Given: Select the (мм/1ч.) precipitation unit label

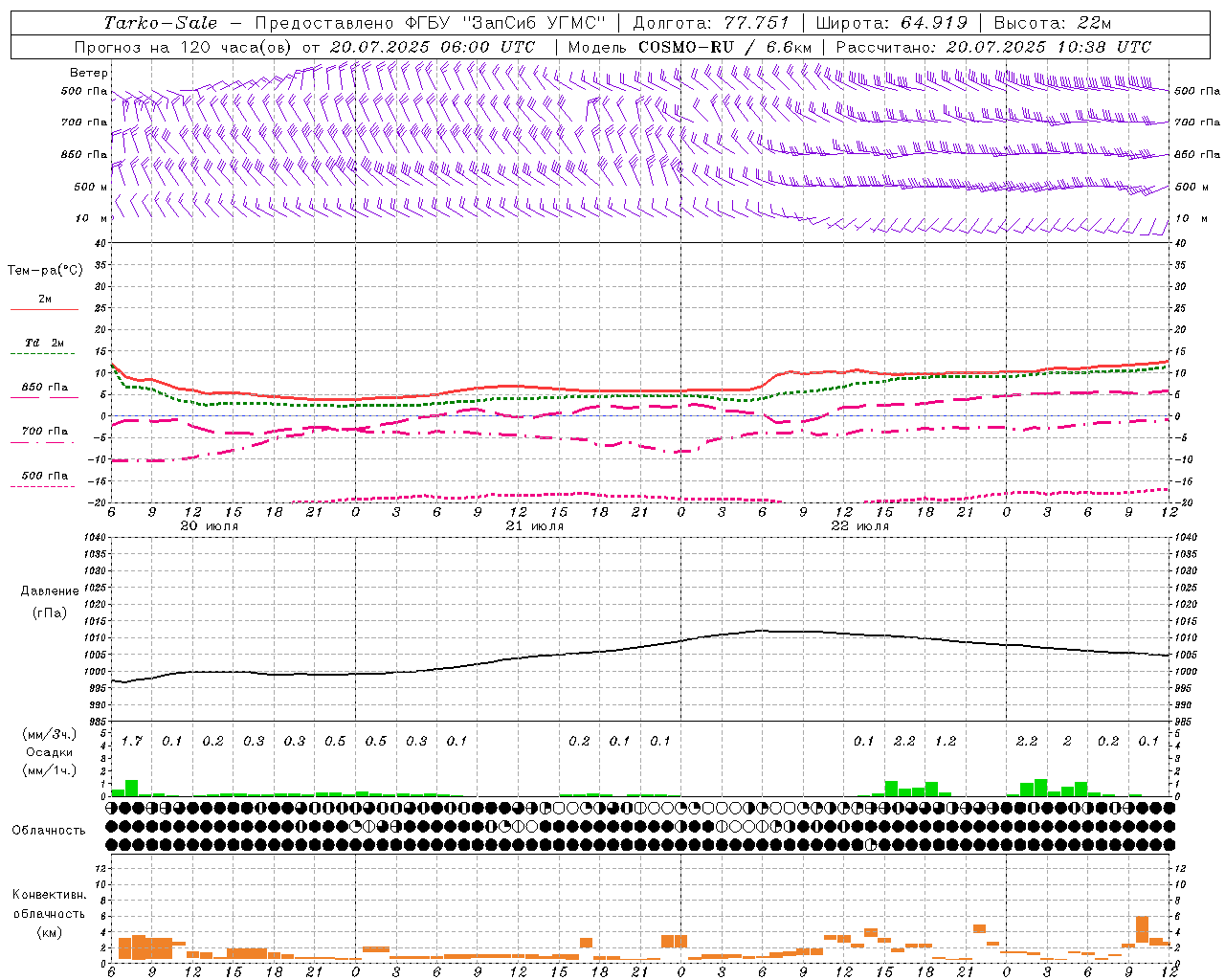Looking at the screenshot, I should pos(50,770).
